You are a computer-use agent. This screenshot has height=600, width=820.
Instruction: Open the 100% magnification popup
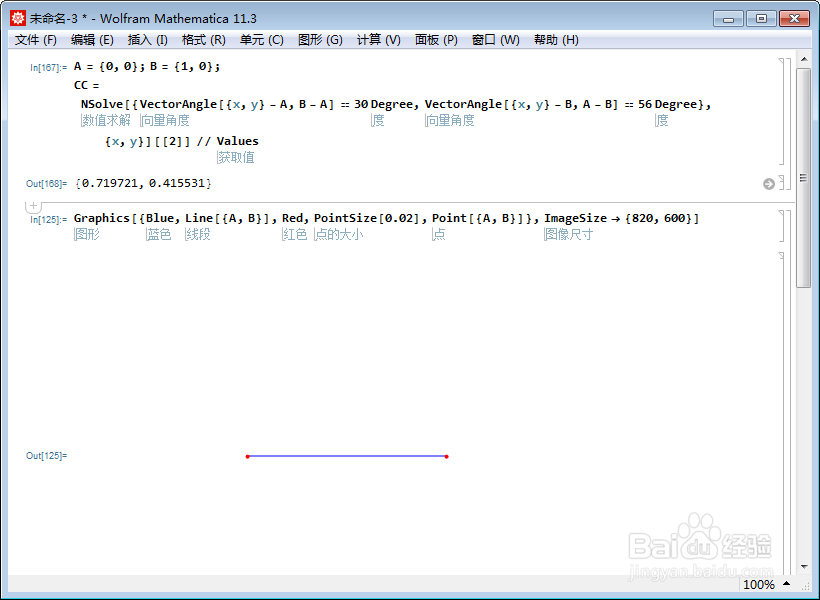click(x=760, y=584)
